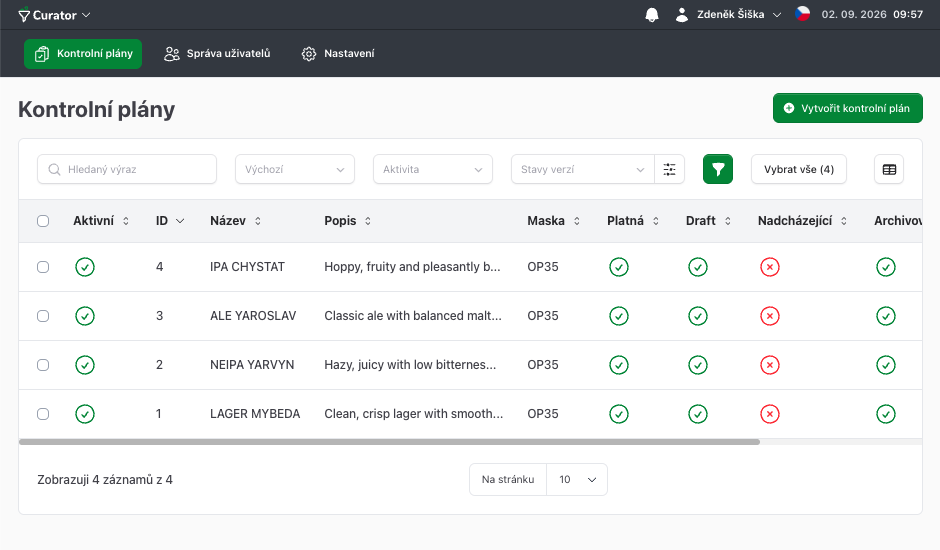Click the Czech flag language icon
940x550 pixels.
[803, 14]
